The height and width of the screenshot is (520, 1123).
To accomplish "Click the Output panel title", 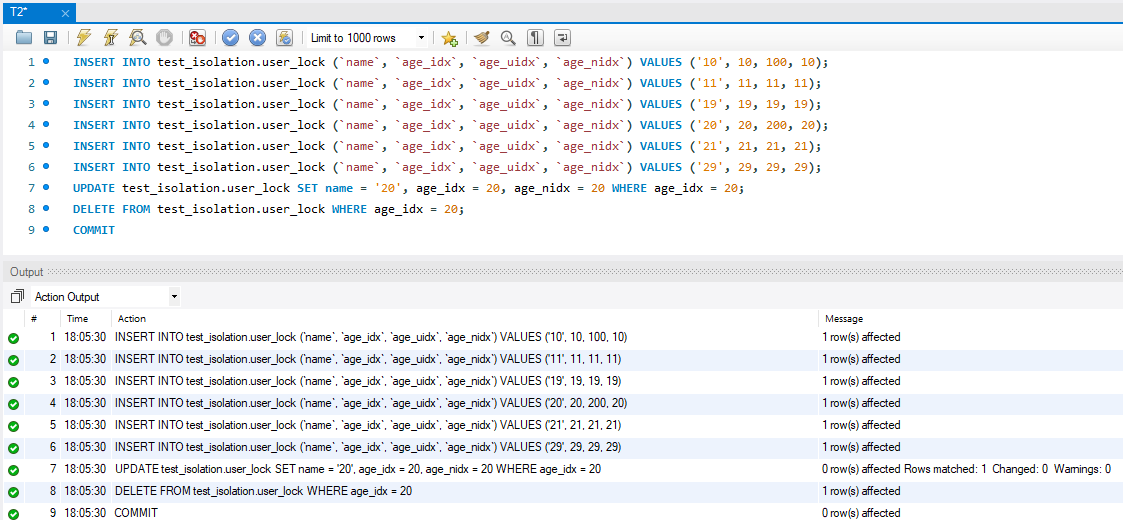I will tap(26, 272).
